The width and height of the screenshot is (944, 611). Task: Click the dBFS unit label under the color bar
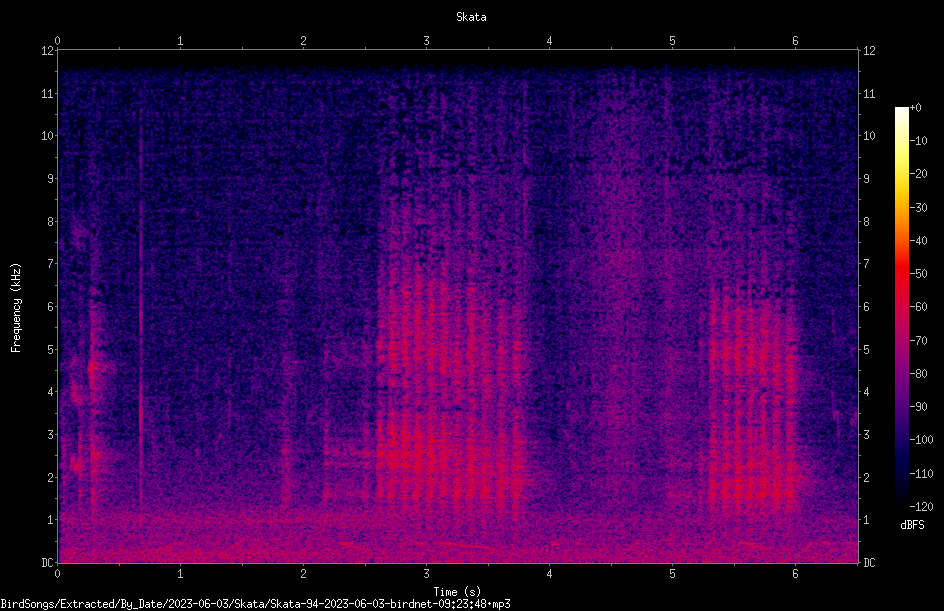912,525
